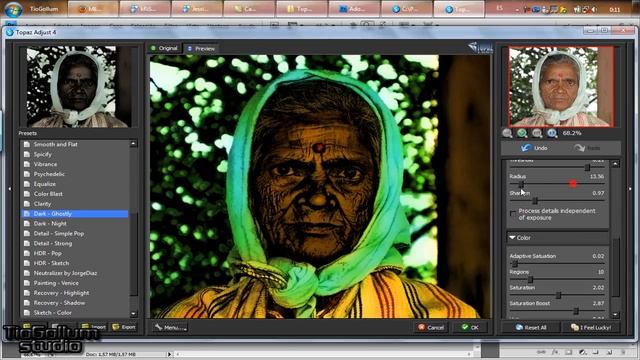Enable Process details independent of exposure

(x=513, y=213)
